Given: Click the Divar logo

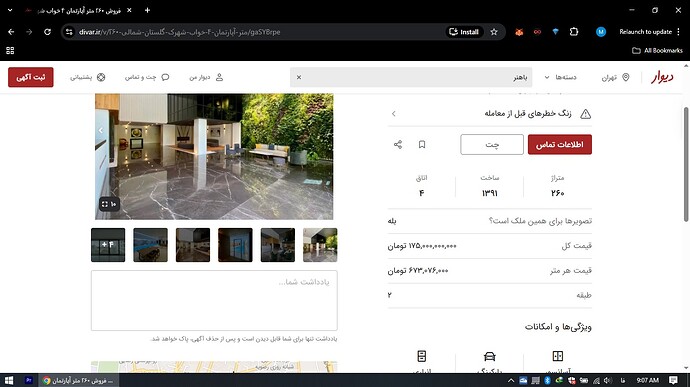Looking at the screenshot, I should click(662, 77).
